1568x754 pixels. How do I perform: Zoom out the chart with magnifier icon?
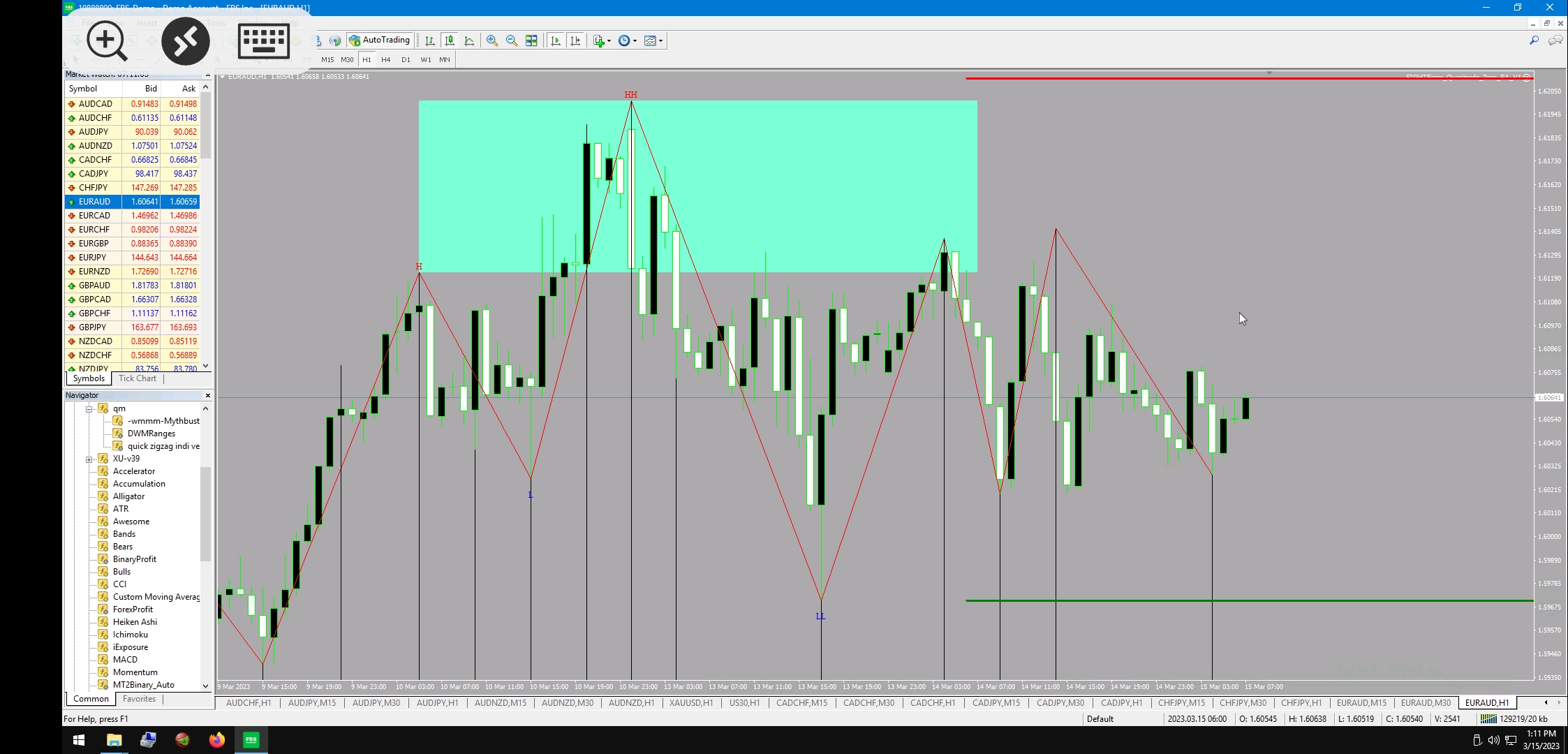(512, 40)
